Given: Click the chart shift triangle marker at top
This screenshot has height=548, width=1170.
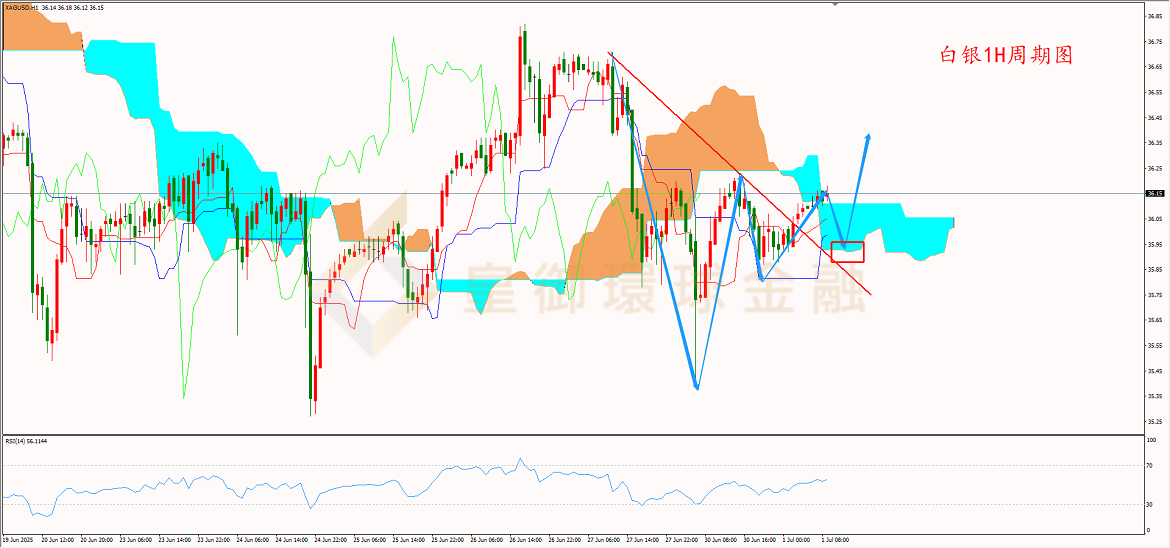Looking at the screenshot, I should (x=835, y=3).
